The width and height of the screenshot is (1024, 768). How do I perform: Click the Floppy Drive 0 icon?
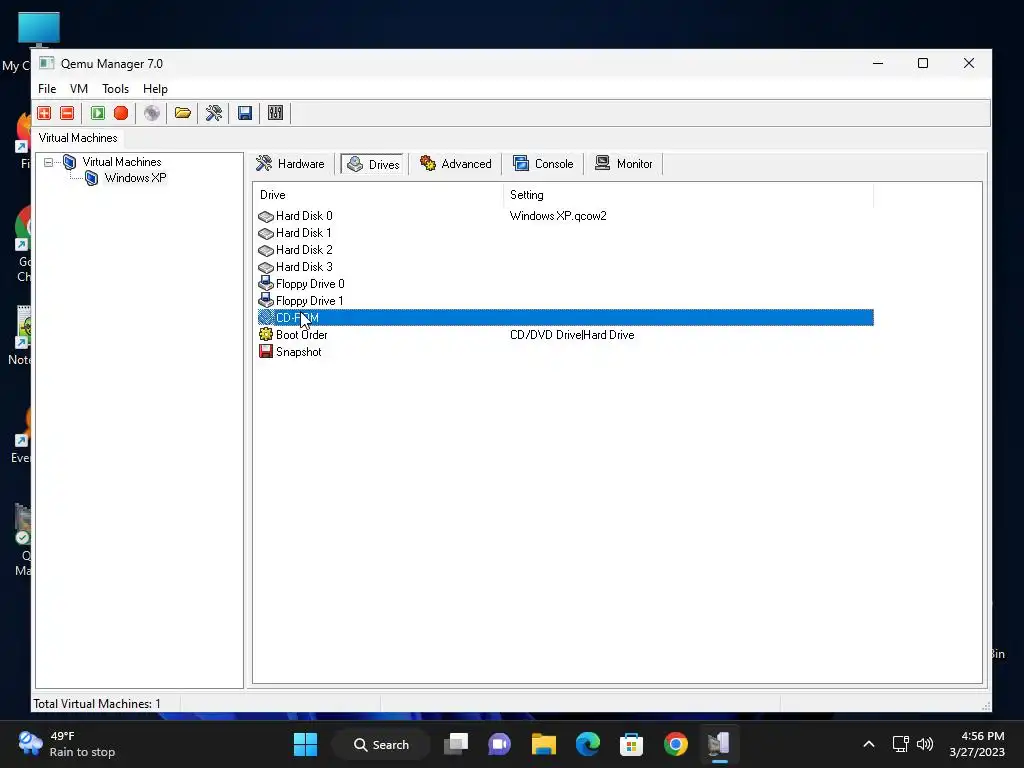[x=266, y=283]
